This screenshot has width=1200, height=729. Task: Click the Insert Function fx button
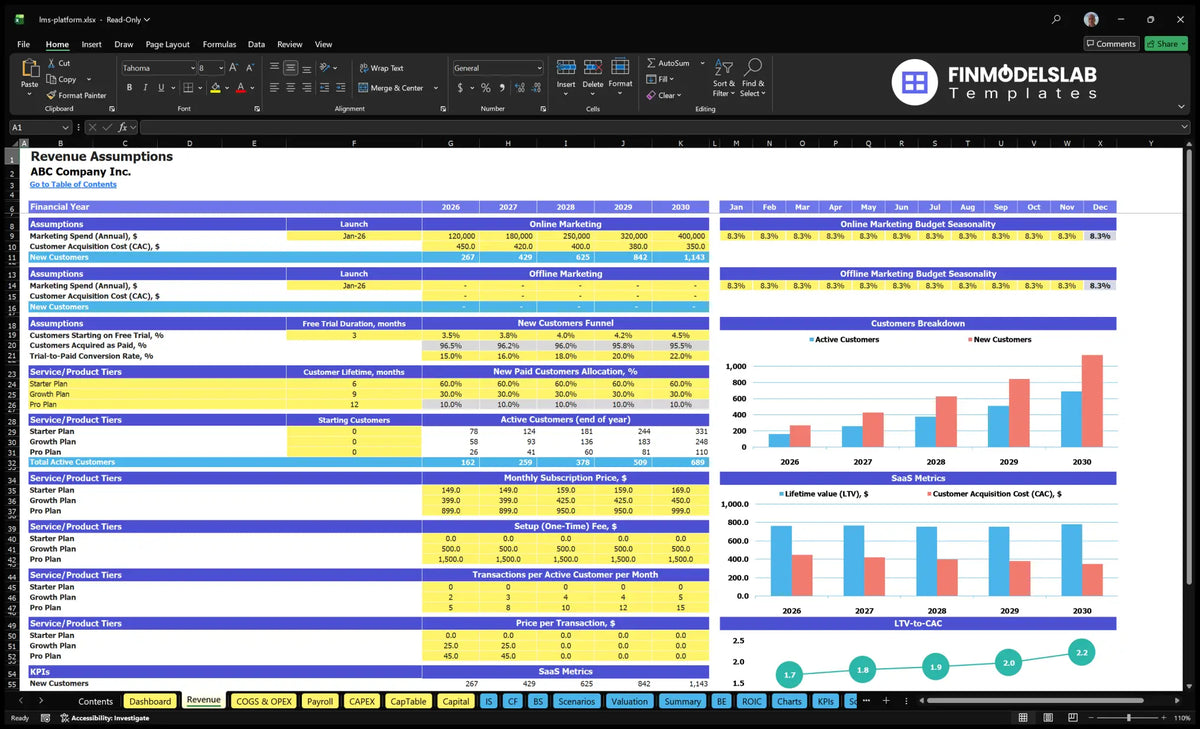coord(123,127)
